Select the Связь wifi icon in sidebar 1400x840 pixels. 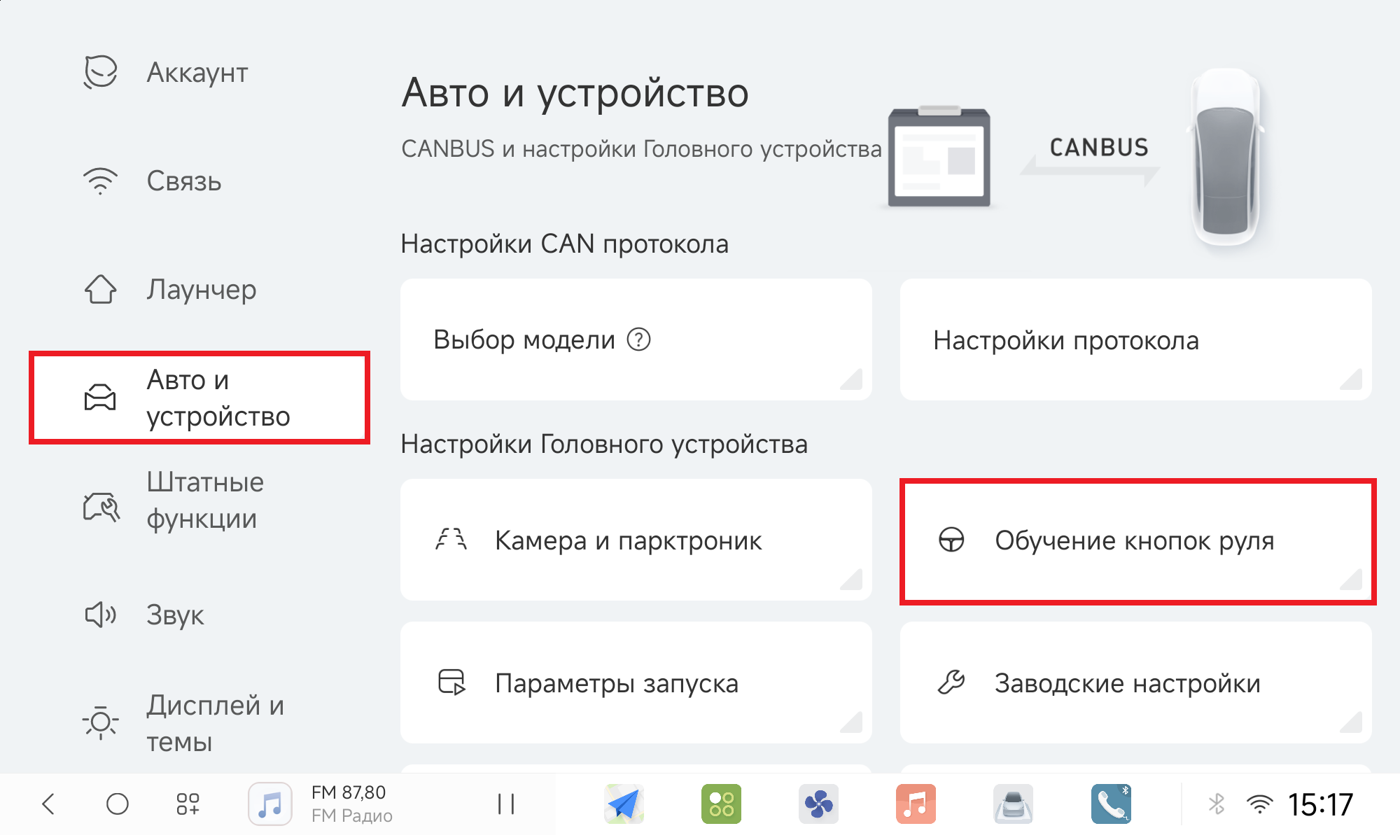pos(101,181)
